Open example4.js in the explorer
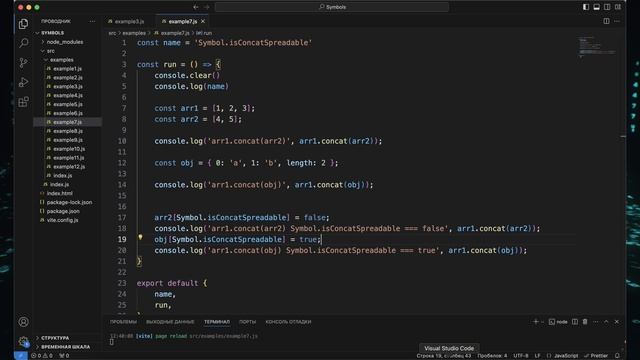640x360 pixels. pos(67,95)
